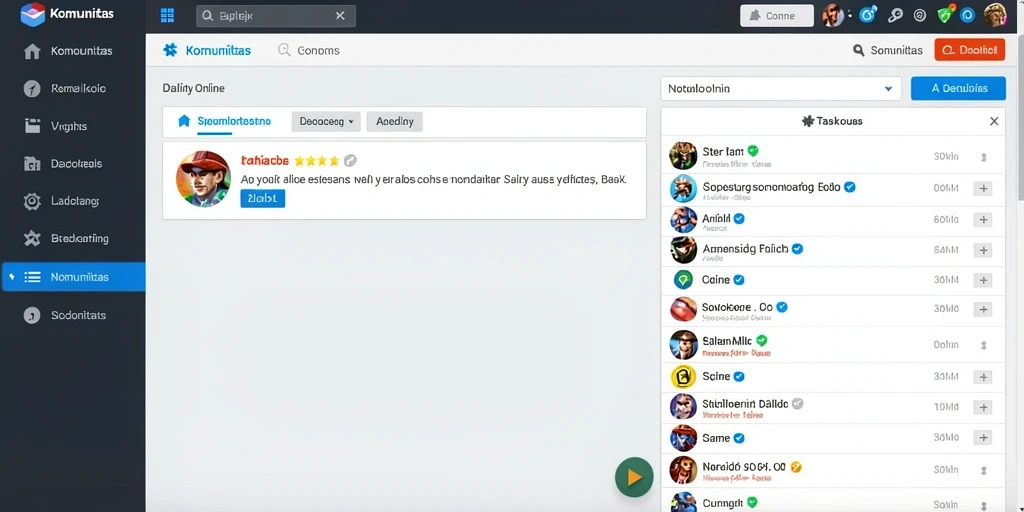Click the blue button under the post text
This screenshot has width=1024, height=512.
tap(263, 199)
